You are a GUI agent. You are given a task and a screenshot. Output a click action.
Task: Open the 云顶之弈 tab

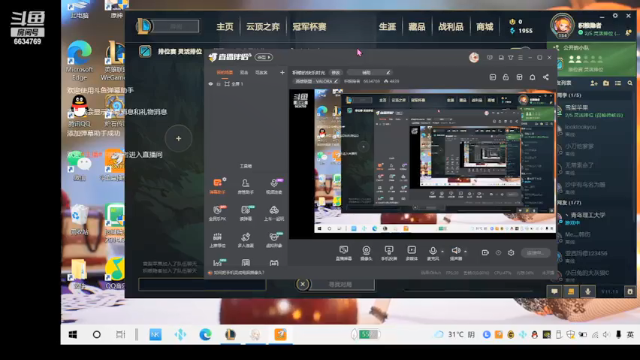point(263,27)
